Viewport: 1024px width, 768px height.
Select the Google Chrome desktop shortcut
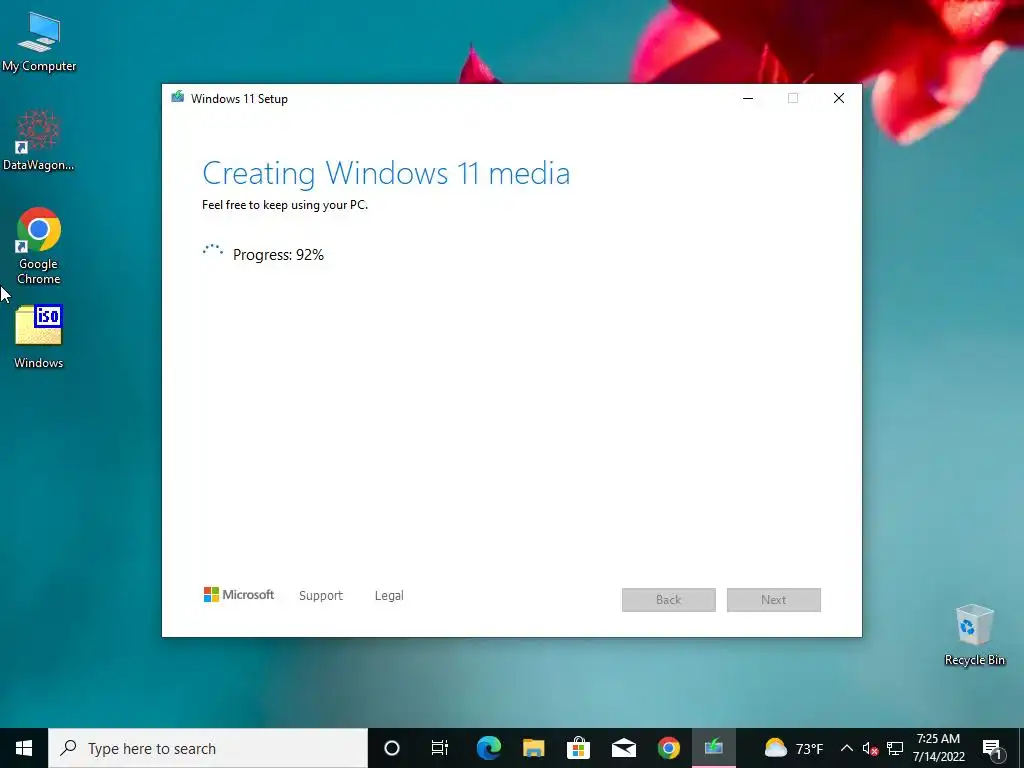point(39,246)
